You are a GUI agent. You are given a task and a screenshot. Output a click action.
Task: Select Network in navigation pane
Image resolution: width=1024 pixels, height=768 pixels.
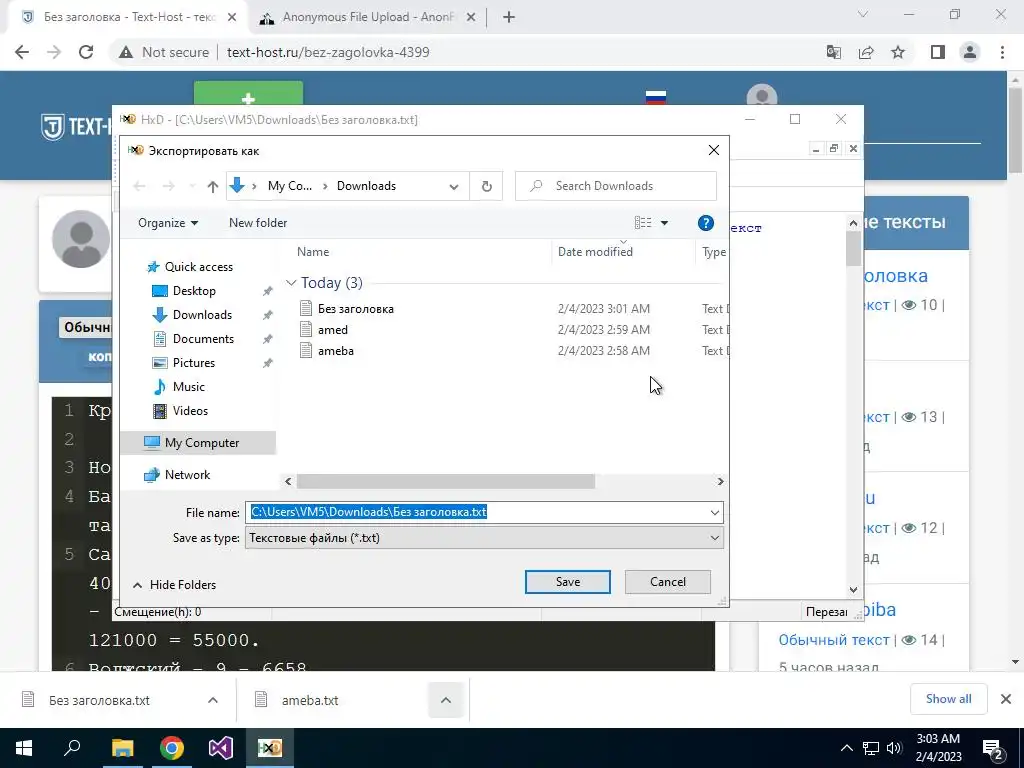(187, 475)
